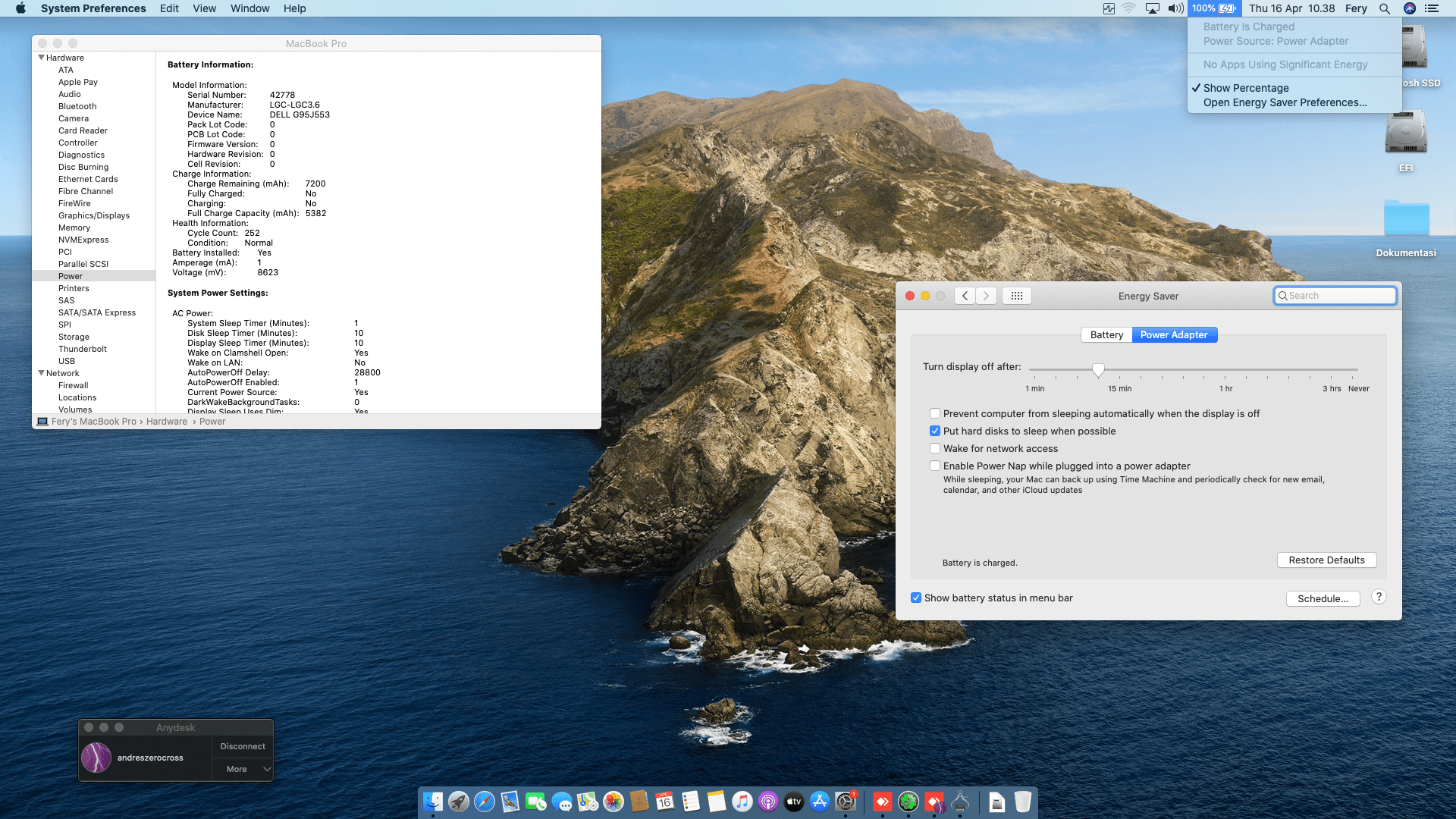Viewport: 1456px width, 819px height.
Task: Toggle Show battery status in menu bar
Action: click(916, 598)
